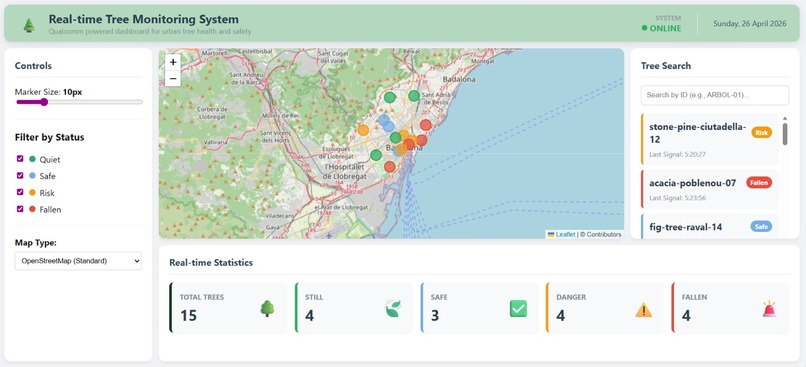806x367 pixels.
Task: Click the green online status dot
Action: [645, 28]
